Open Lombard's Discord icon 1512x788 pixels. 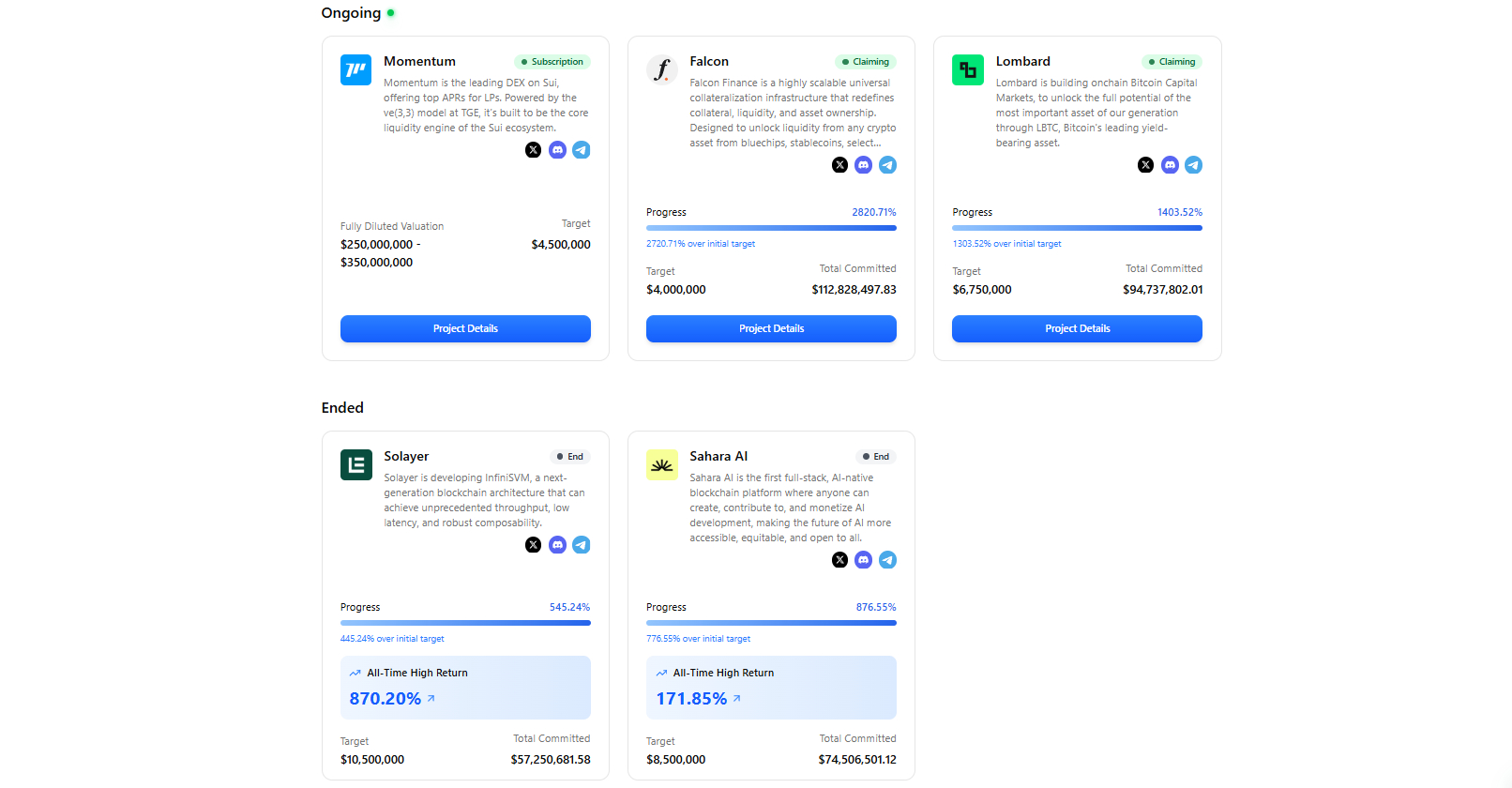[x=1170, y=165]
